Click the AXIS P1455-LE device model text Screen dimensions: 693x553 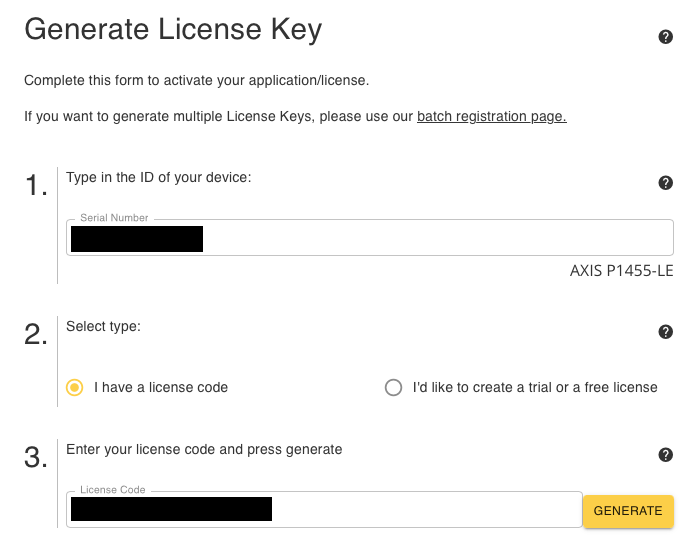[x=621, y=270]
